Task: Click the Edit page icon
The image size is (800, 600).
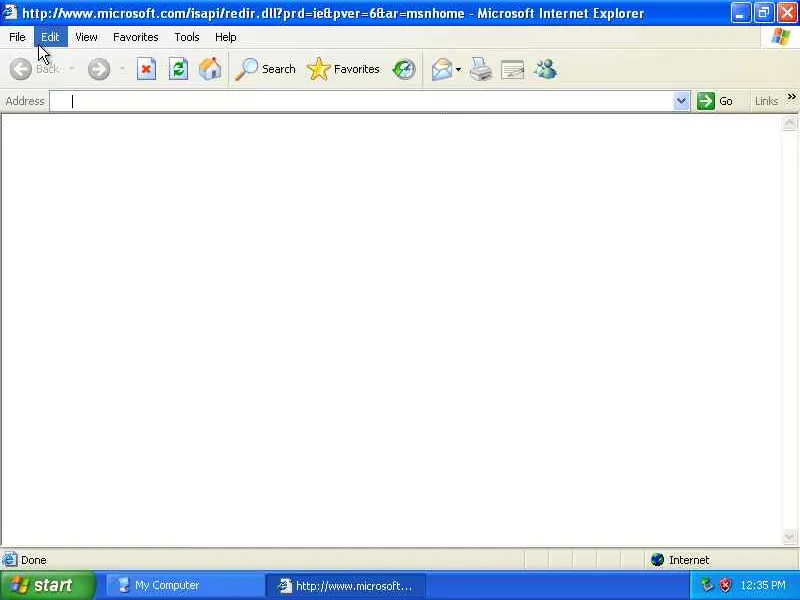Action: tap(513, 70)
